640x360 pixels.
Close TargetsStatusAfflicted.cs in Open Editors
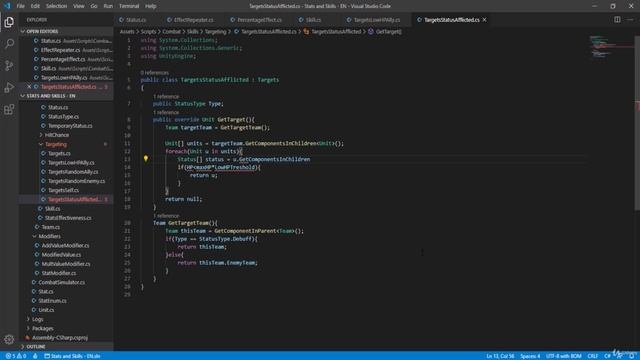(29, 87)
